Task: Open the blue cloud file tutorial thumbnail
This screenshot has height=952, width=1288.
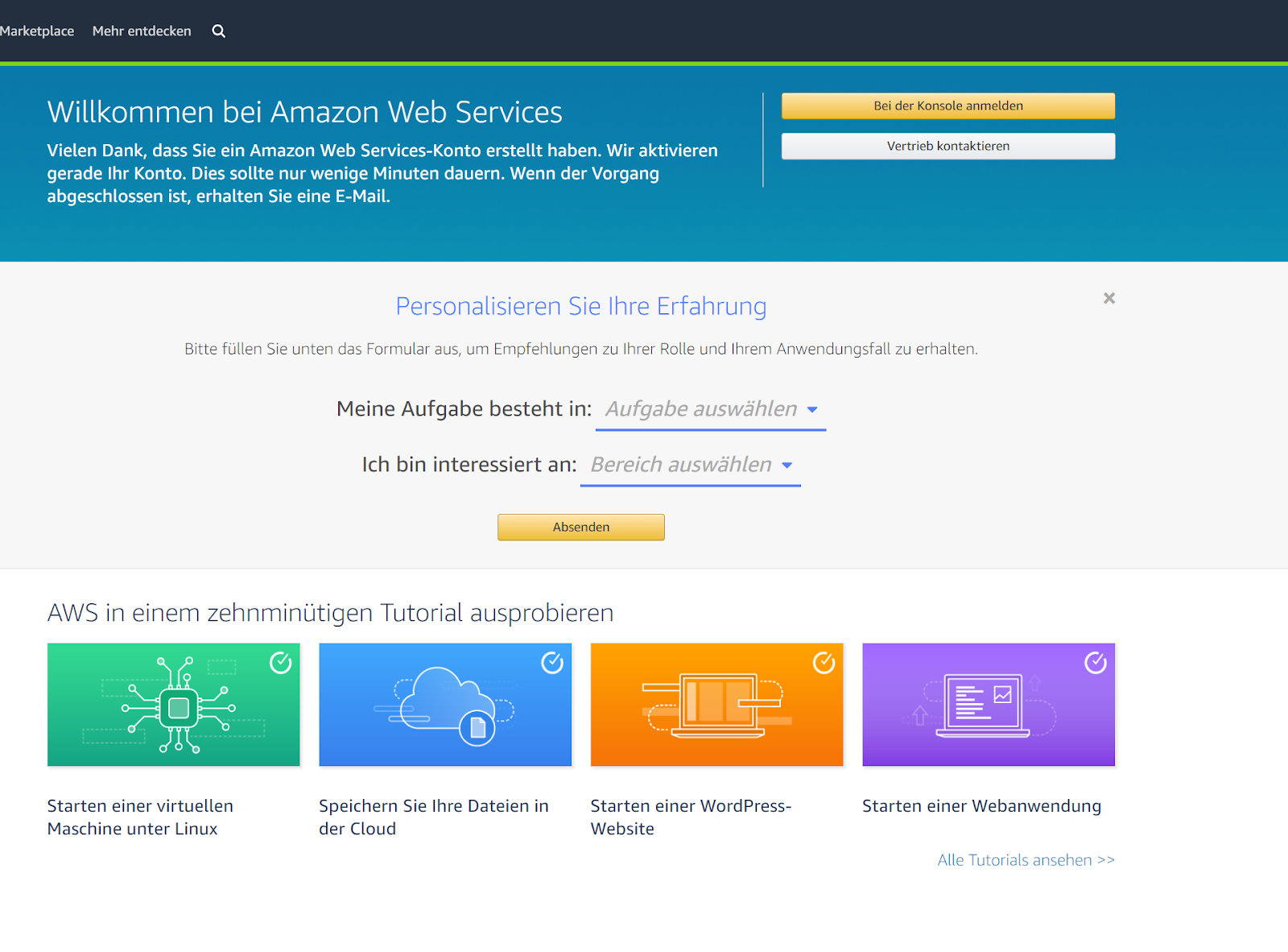Action: point(445,705)
